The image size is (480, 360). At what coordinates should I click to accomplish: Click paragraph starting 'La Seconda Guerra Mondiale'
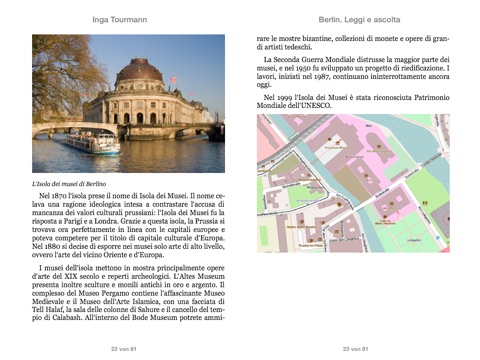coord(353,72)
